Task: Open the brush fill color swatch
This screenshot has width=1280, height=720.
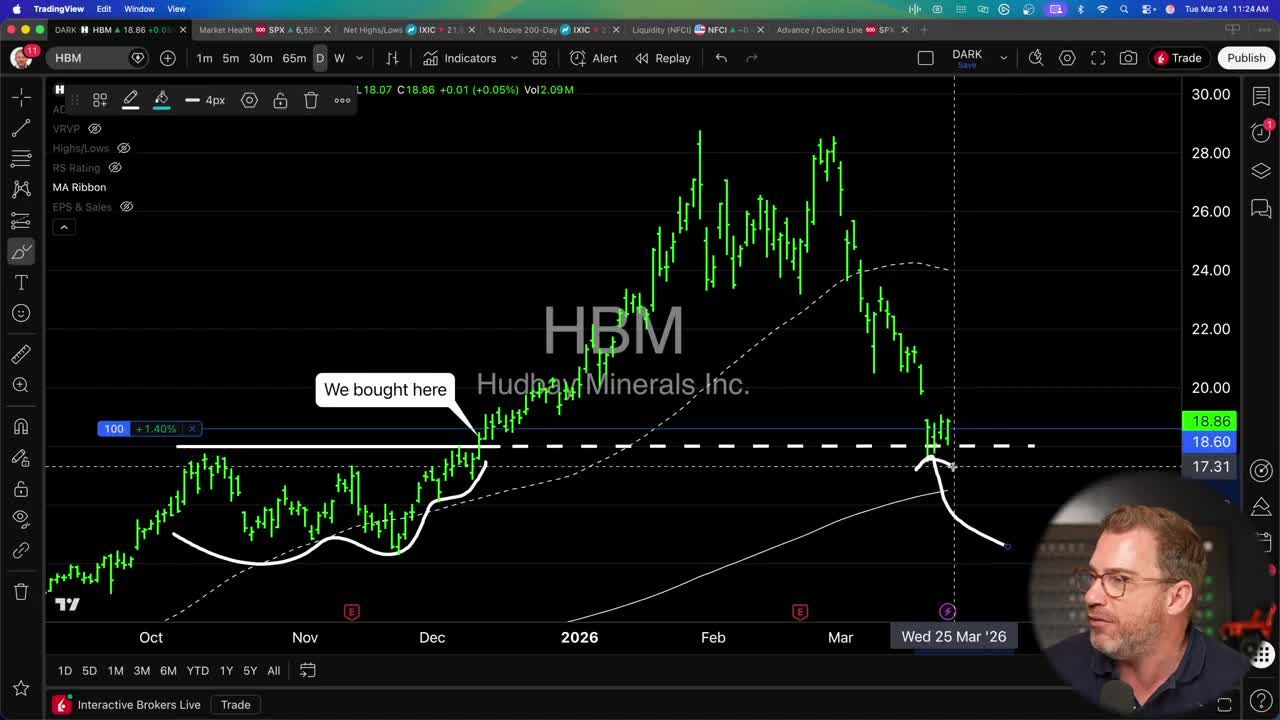Action: click(162, 100)
